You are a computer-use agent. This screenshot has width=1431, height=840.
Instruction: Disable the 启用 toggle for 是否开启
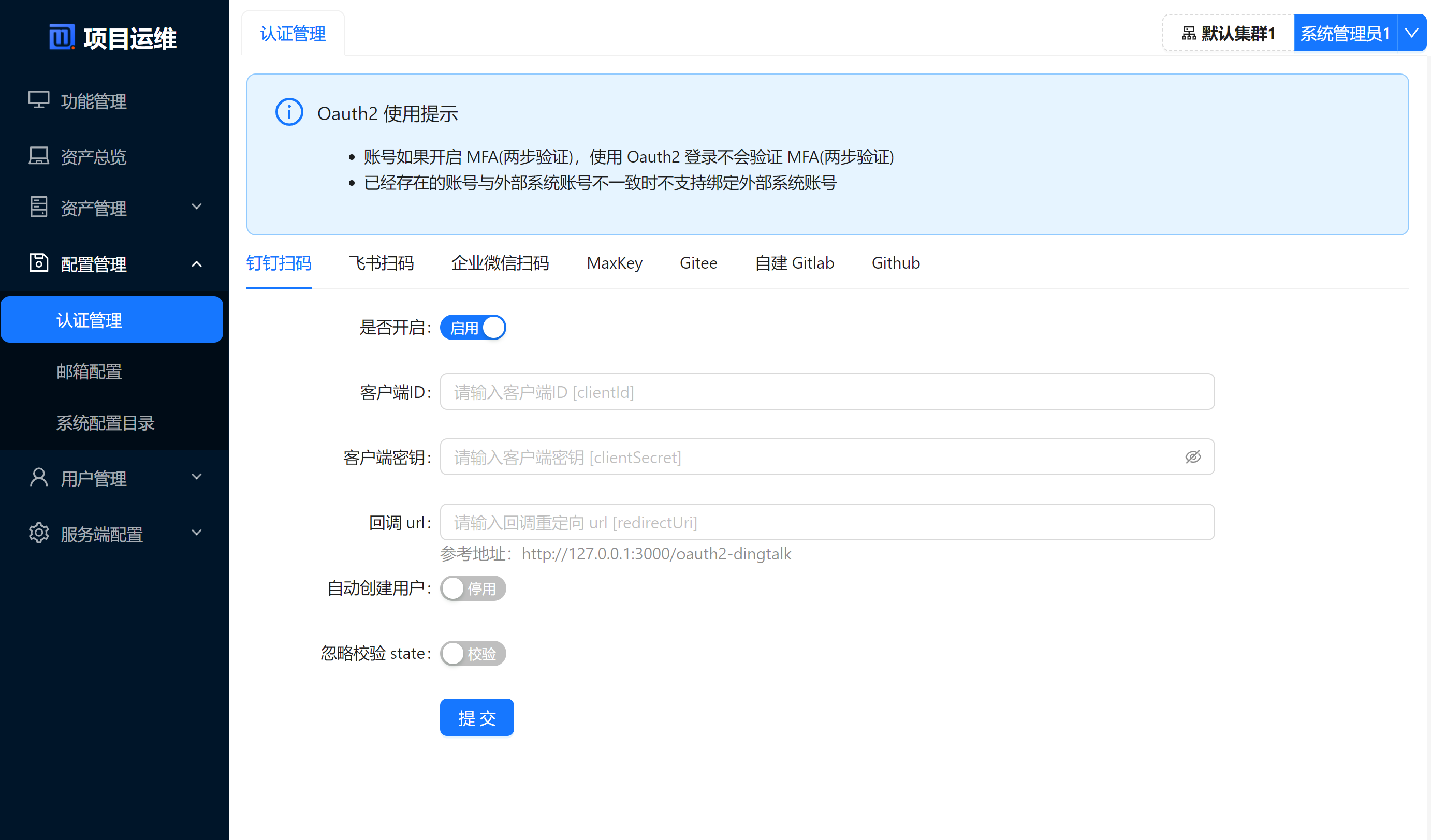coord(473,328)
